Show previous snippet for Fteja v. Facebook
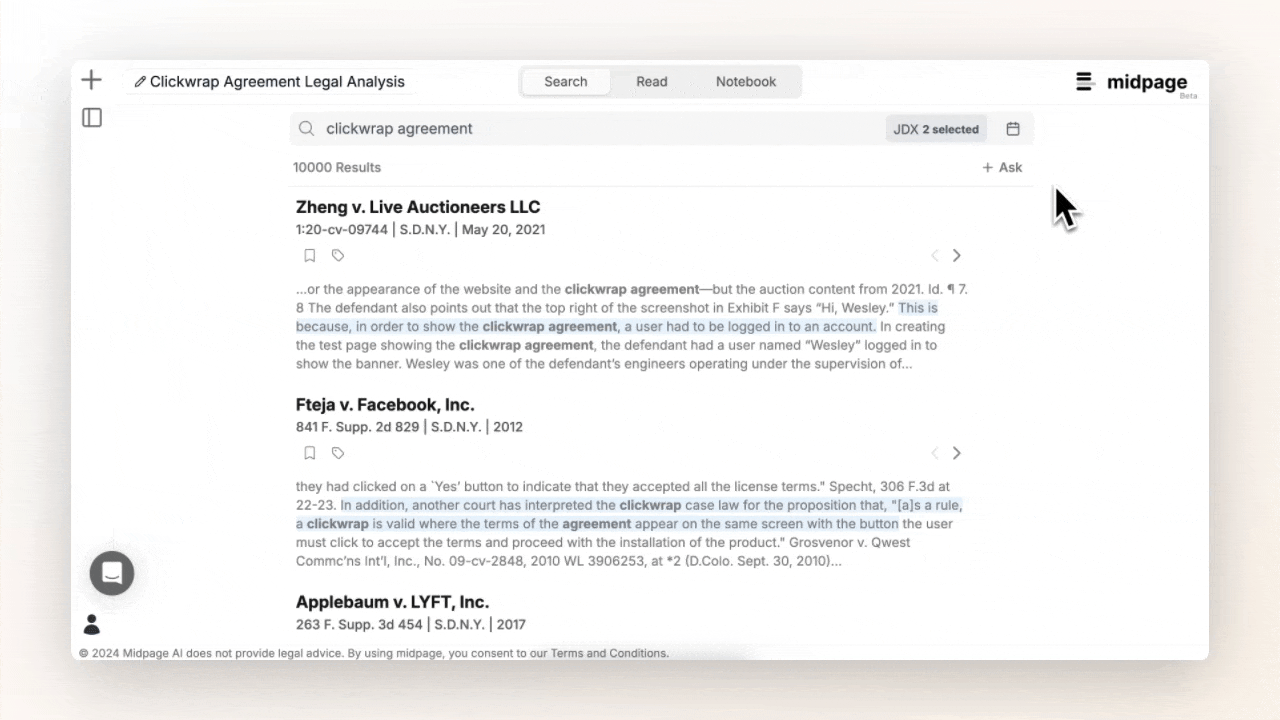The image size is (1280, 720). pos(935,453)
